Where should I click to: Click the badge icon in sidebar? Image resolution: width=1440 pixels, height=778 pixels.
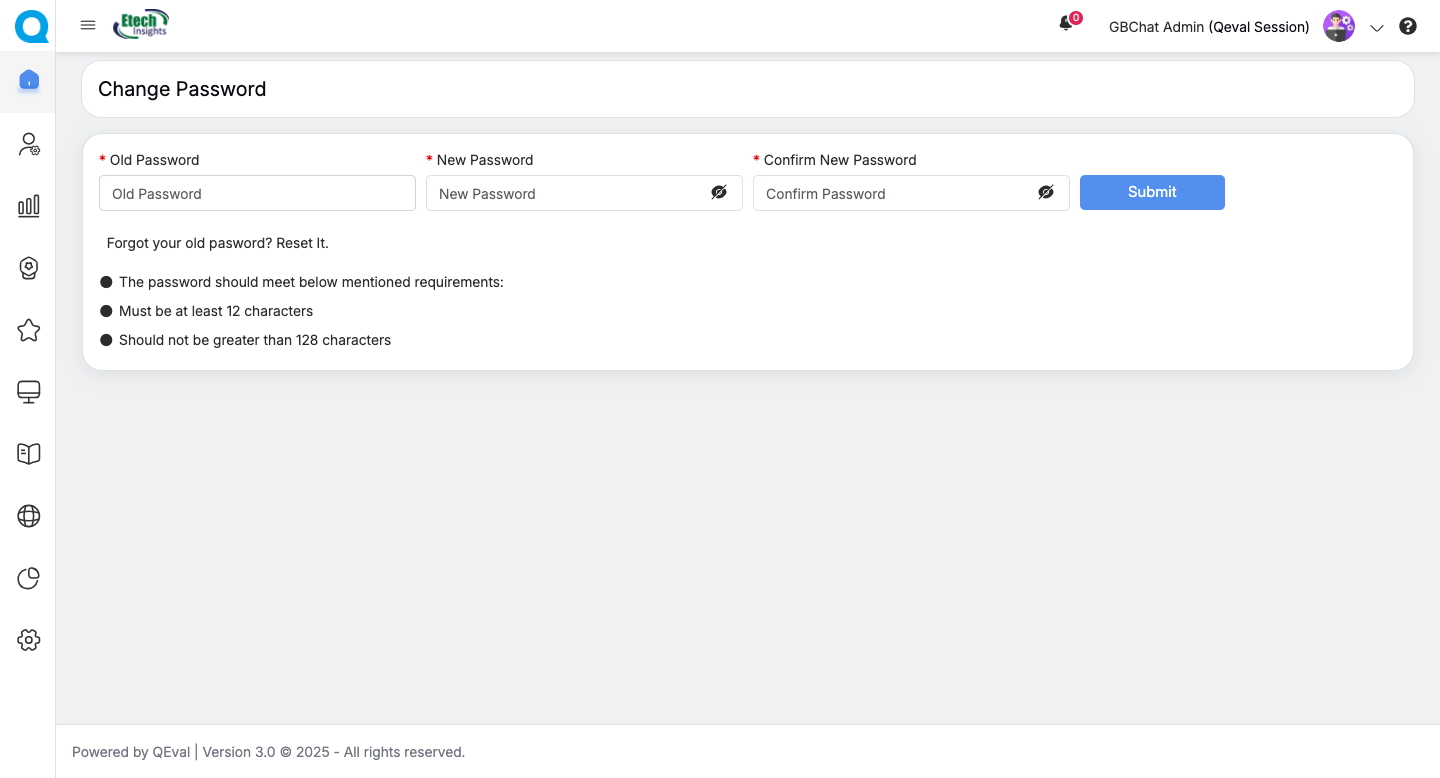[29, 268]
